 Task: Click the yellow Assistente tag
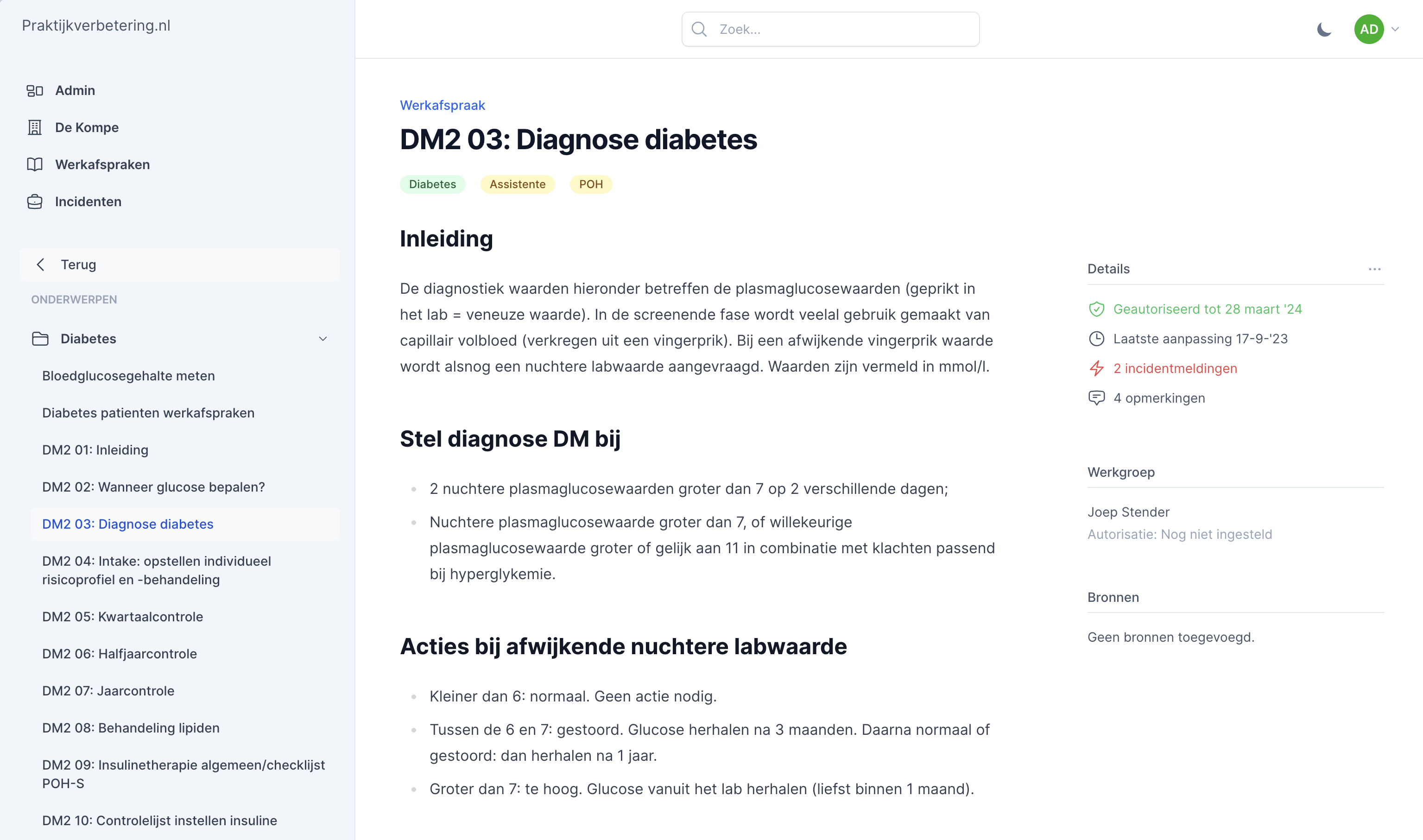518,184
